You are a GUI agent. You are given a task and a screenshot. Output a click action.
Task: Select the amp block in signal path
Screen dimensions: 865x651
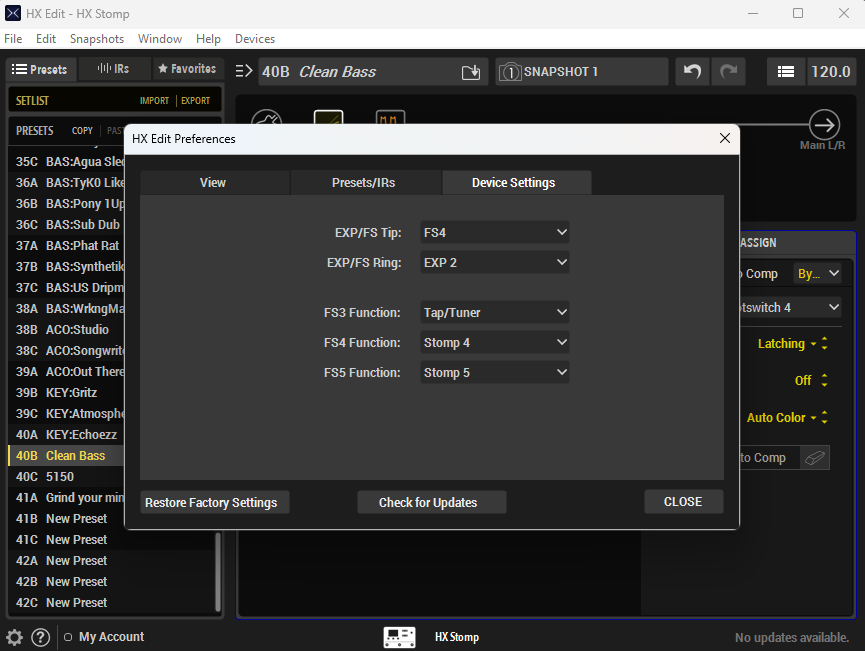(390, 117)
